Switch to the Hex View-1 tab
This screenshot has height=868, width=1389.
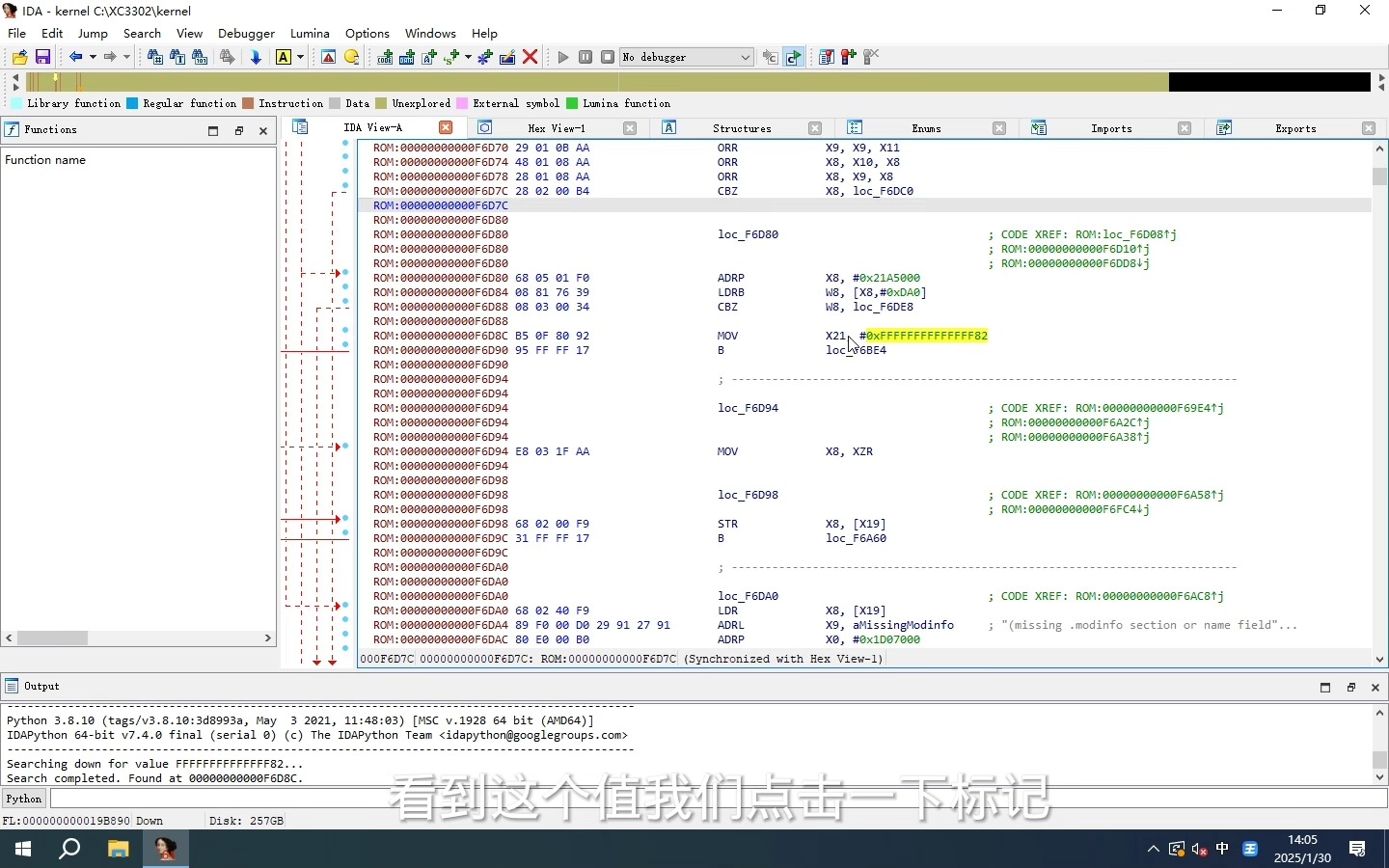pos(557,128)
